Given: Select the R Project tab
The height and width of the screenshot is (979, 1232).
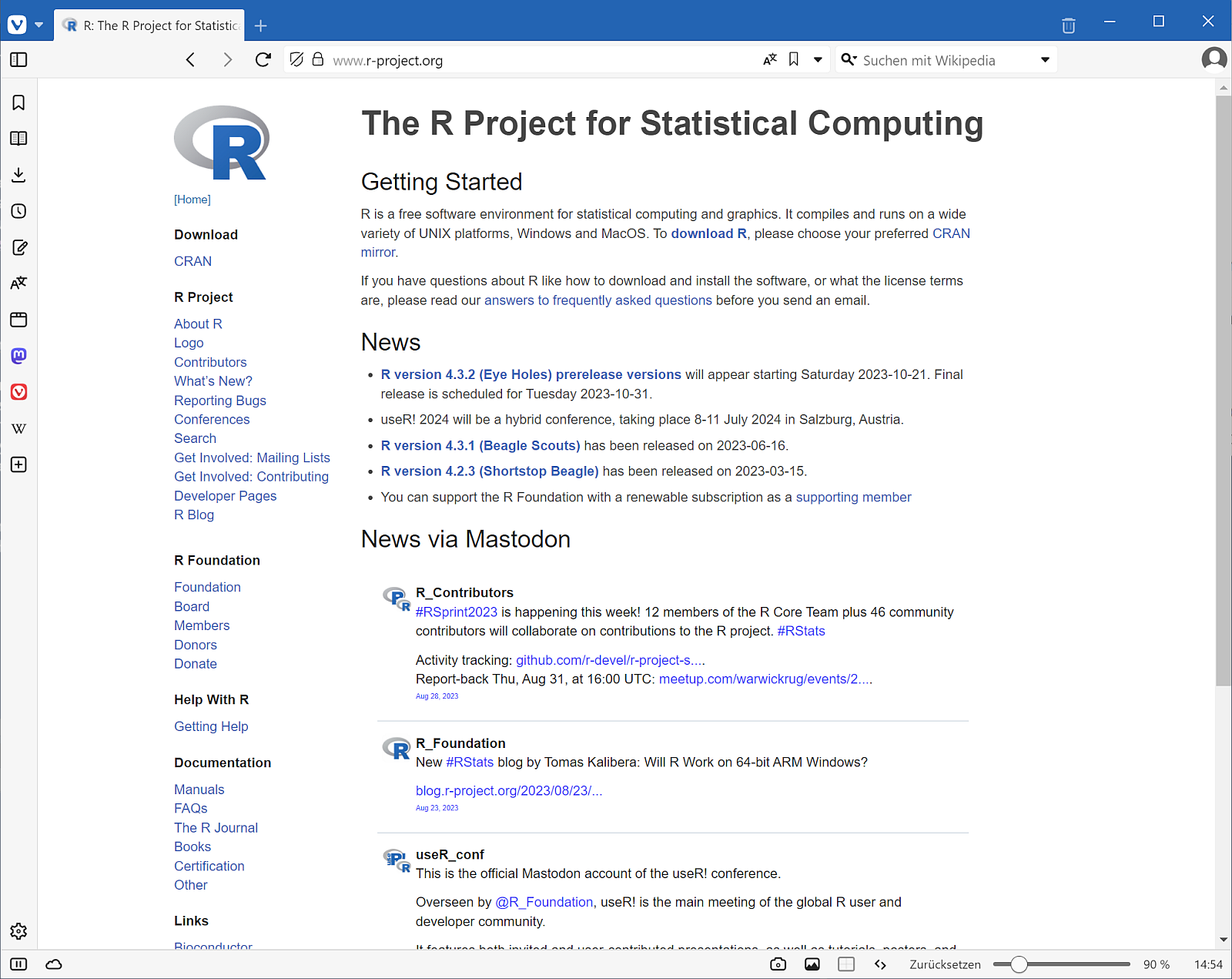Looking at the screenshot, I should click(151, 25).
